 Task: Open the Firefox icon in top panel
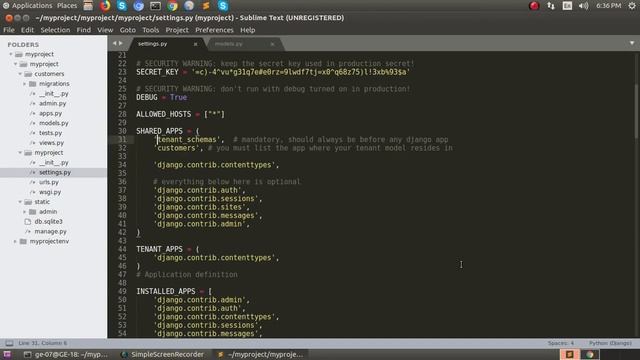pos(105,6)
